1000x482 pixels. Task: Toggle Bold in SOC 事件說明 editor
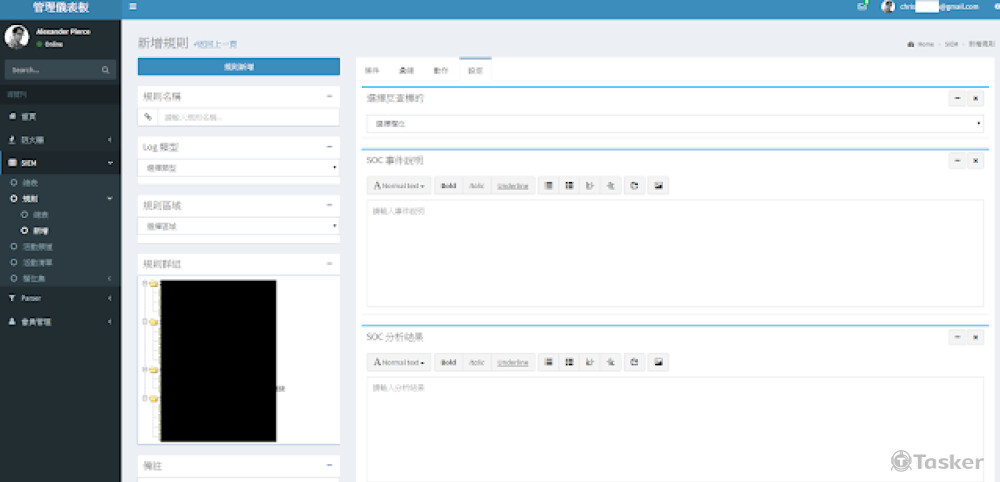tap(449, 185)
